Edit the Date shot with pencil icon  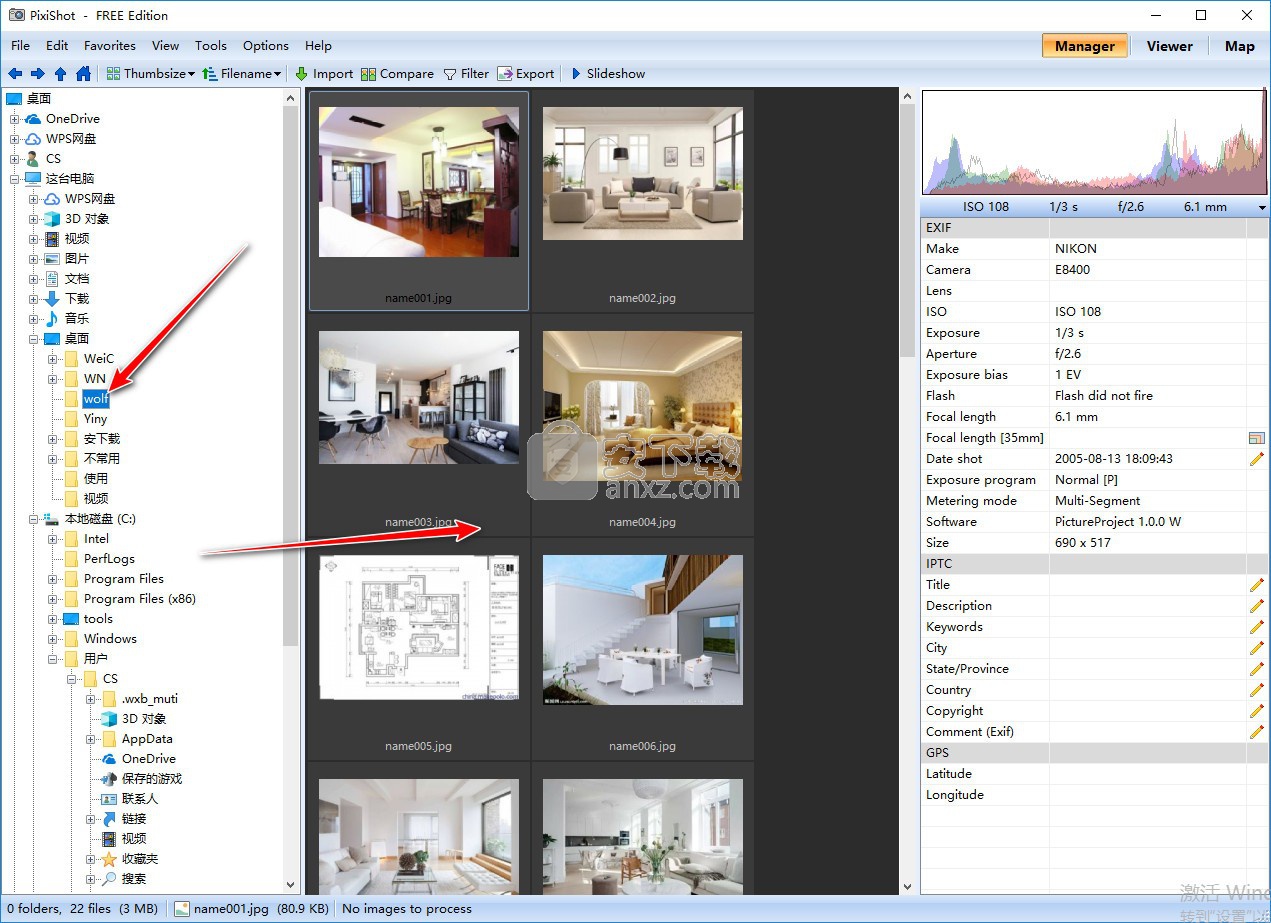(x=1257, y=459)
